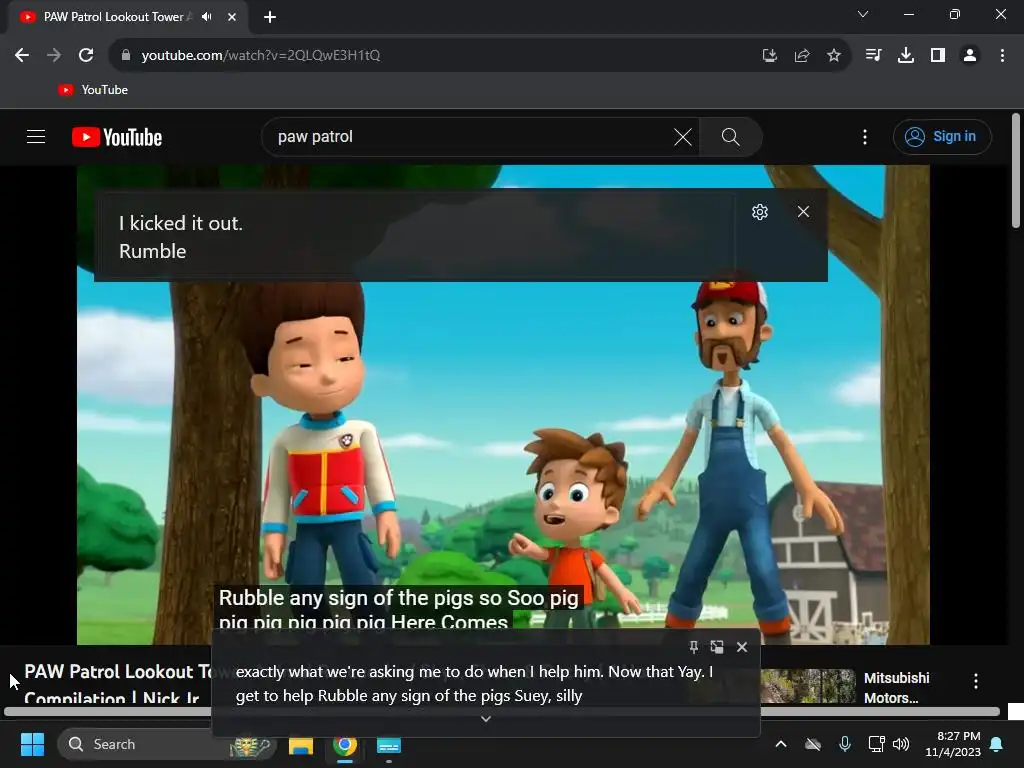Image resolution: width=1024 pixels, height=768 pixels.
Task: Open a new browser tab
Action: click(x=270, y=17)
